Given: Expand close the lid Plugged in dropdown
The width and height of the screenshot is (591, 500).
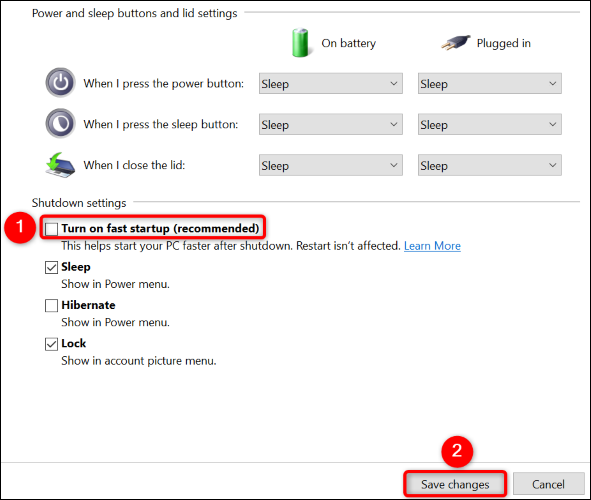Looking at the screenshot, I should coord(490,165).
